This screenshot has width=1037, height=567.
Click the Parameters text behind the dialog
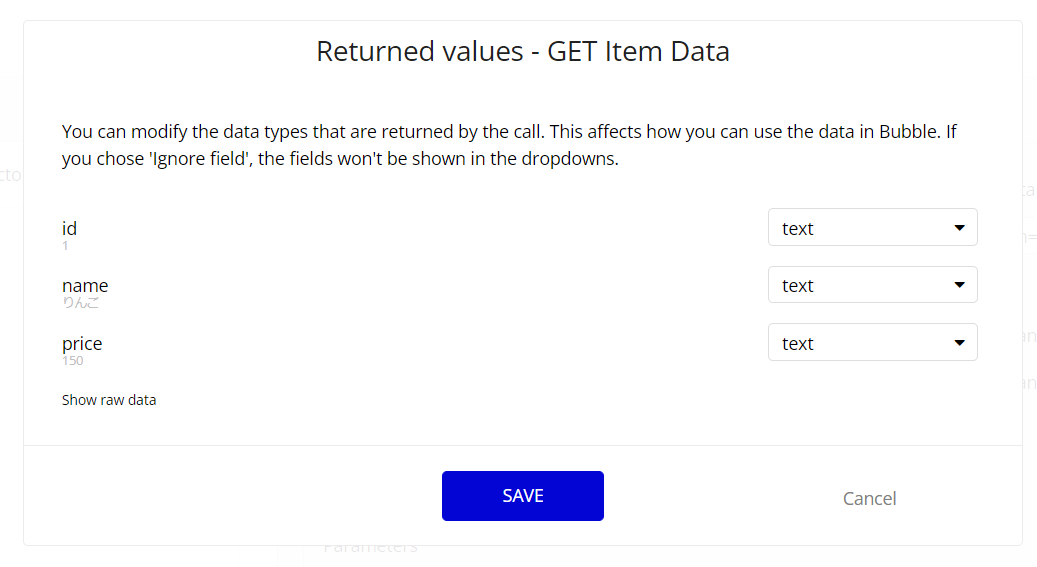pos(370,548)
